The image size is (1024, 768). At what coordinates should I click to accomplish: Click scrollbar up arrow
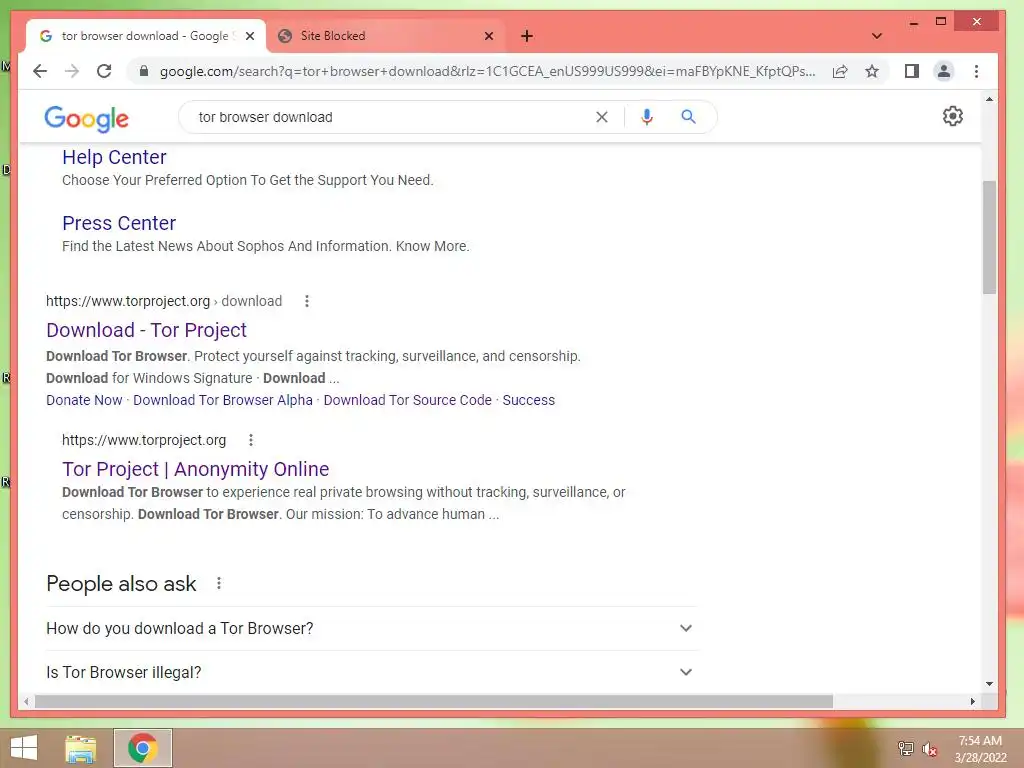tap(989, 99)
